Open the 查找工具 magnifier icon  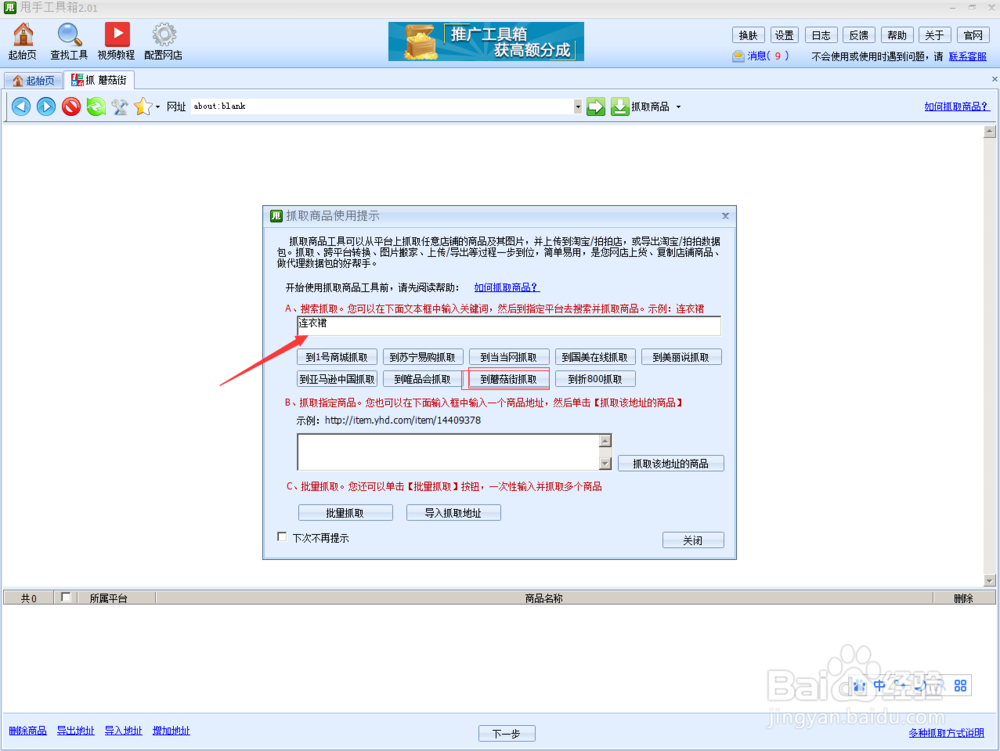69,41
